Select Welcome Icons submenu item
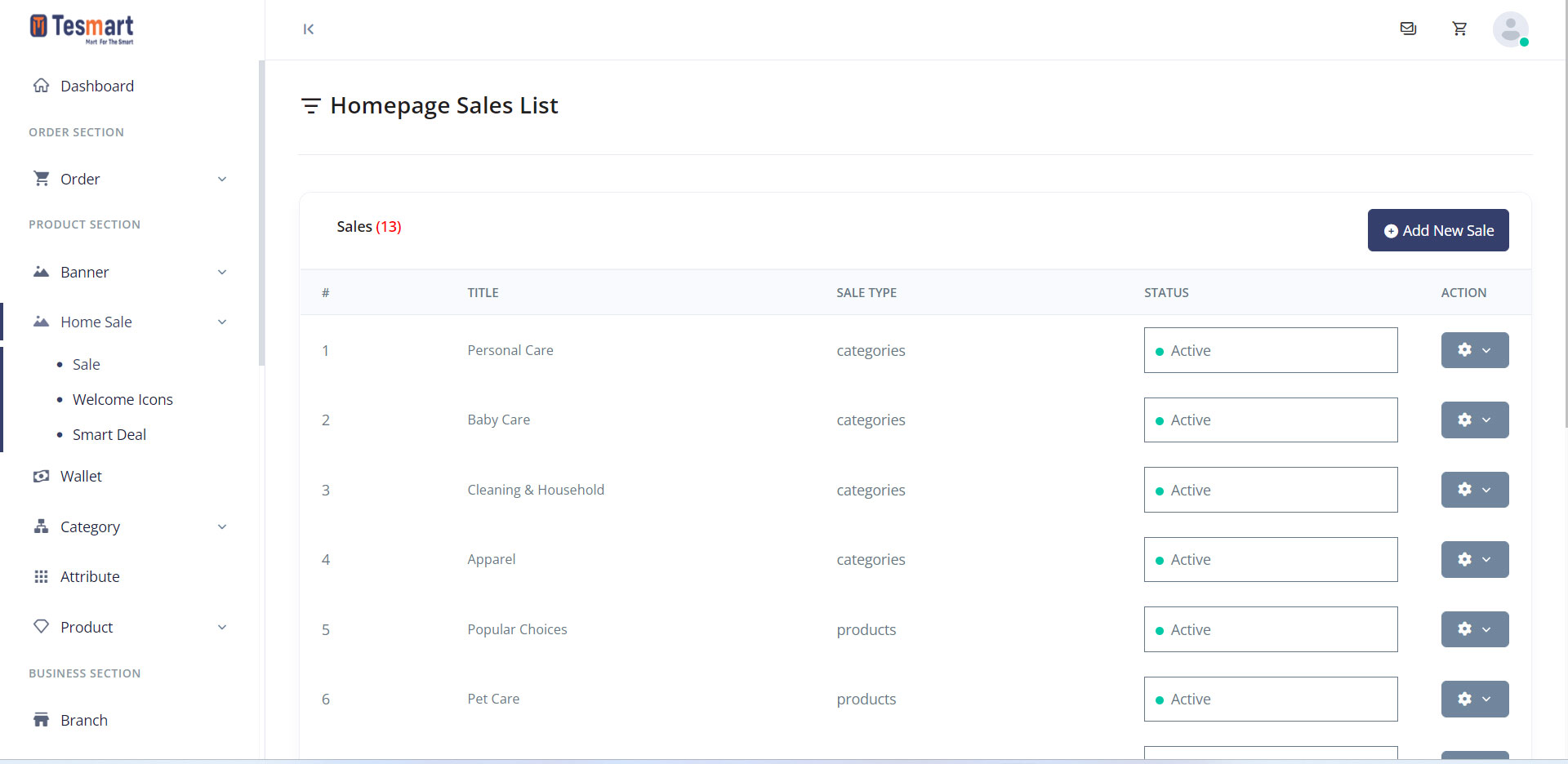Screen dimensions: 1568x764 click(122, 399)
